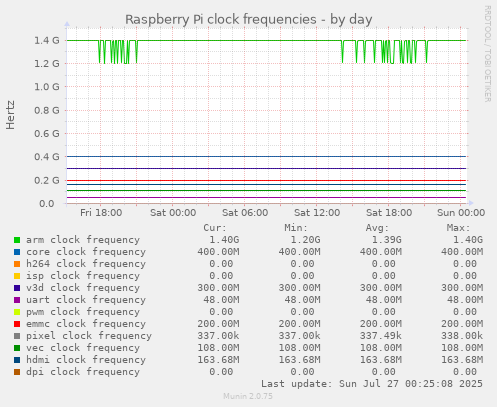Click the 'Avg:' column header
The image size is (497, 407).
[377, 228]
